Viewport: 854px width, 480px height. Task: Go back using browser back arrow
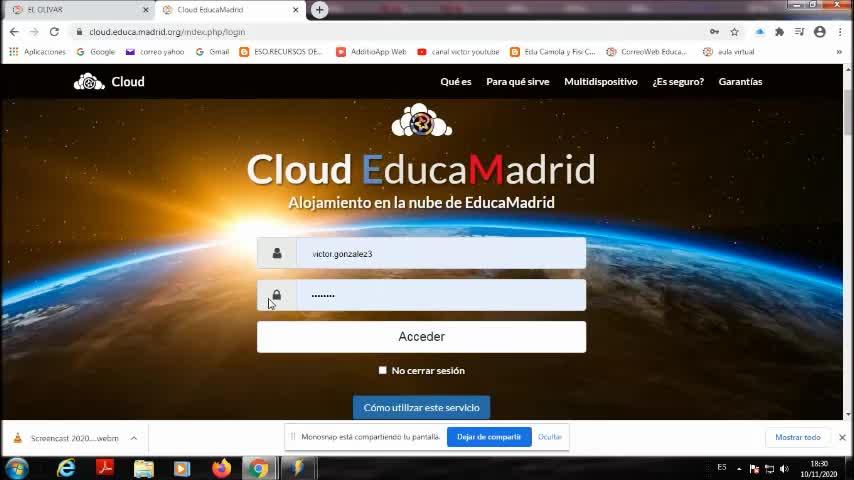[x=14, y=32]
